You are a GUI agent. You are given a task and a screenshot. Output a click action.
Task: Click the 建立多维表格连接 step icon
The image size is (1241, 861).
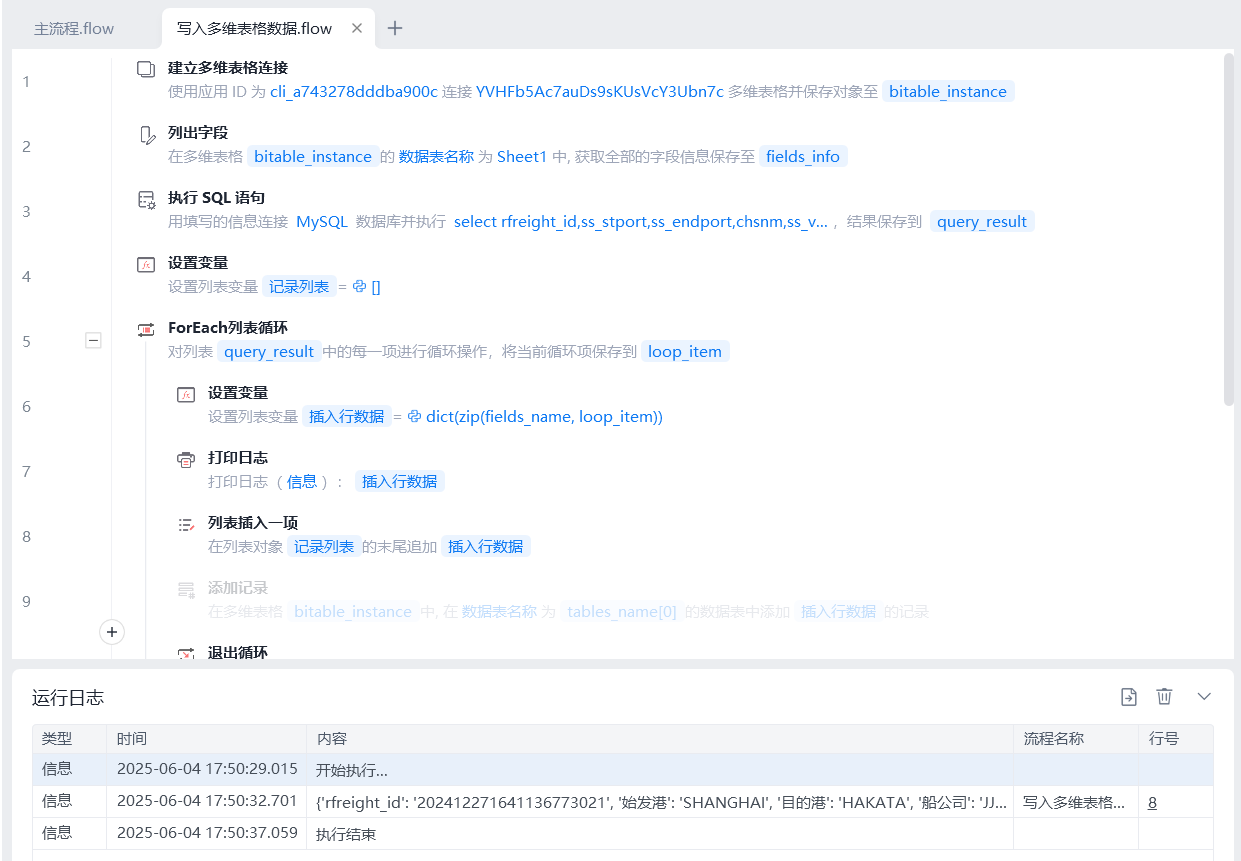tap(146, 69)
